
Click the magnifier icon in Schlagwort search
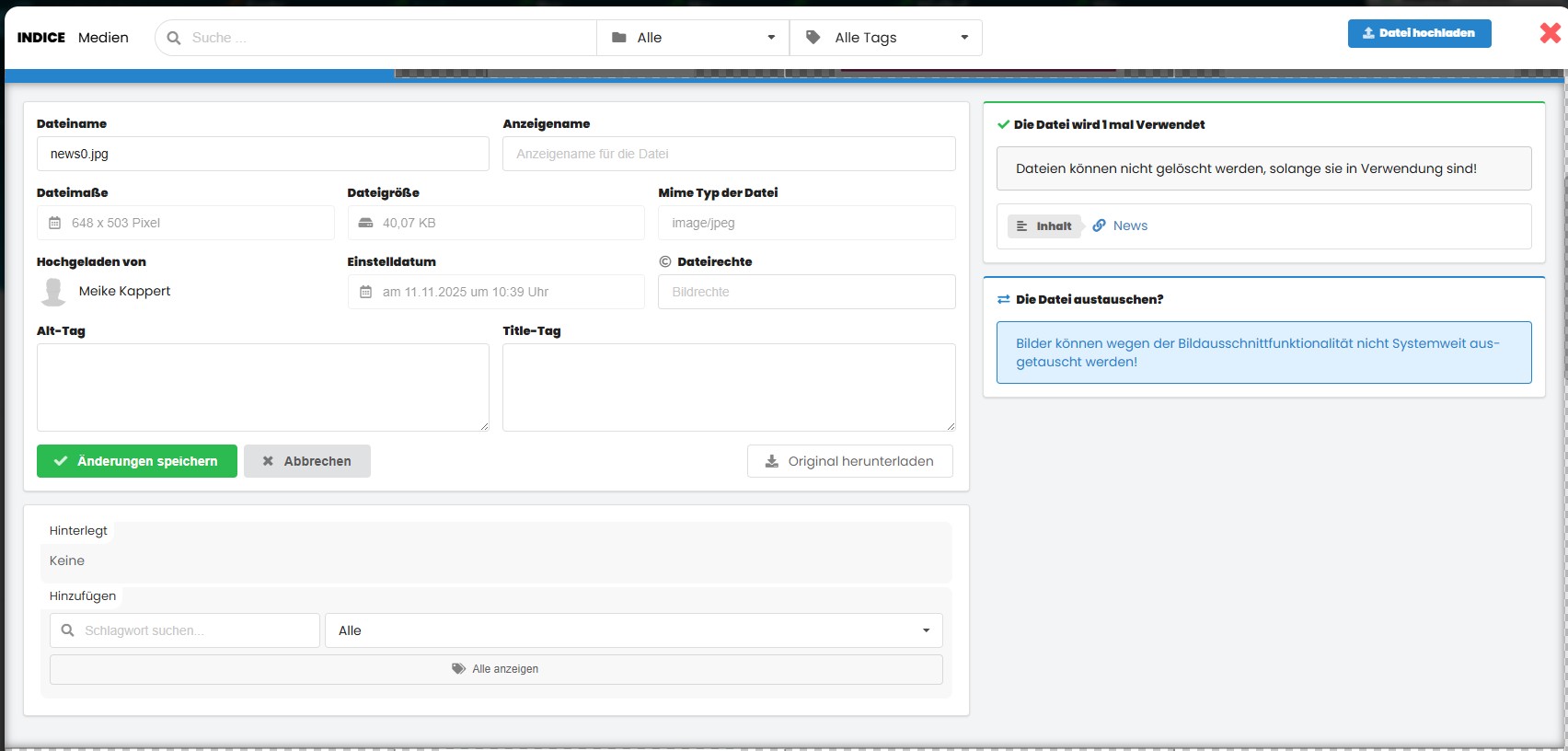pyautogui.click(x=67, y=630)
